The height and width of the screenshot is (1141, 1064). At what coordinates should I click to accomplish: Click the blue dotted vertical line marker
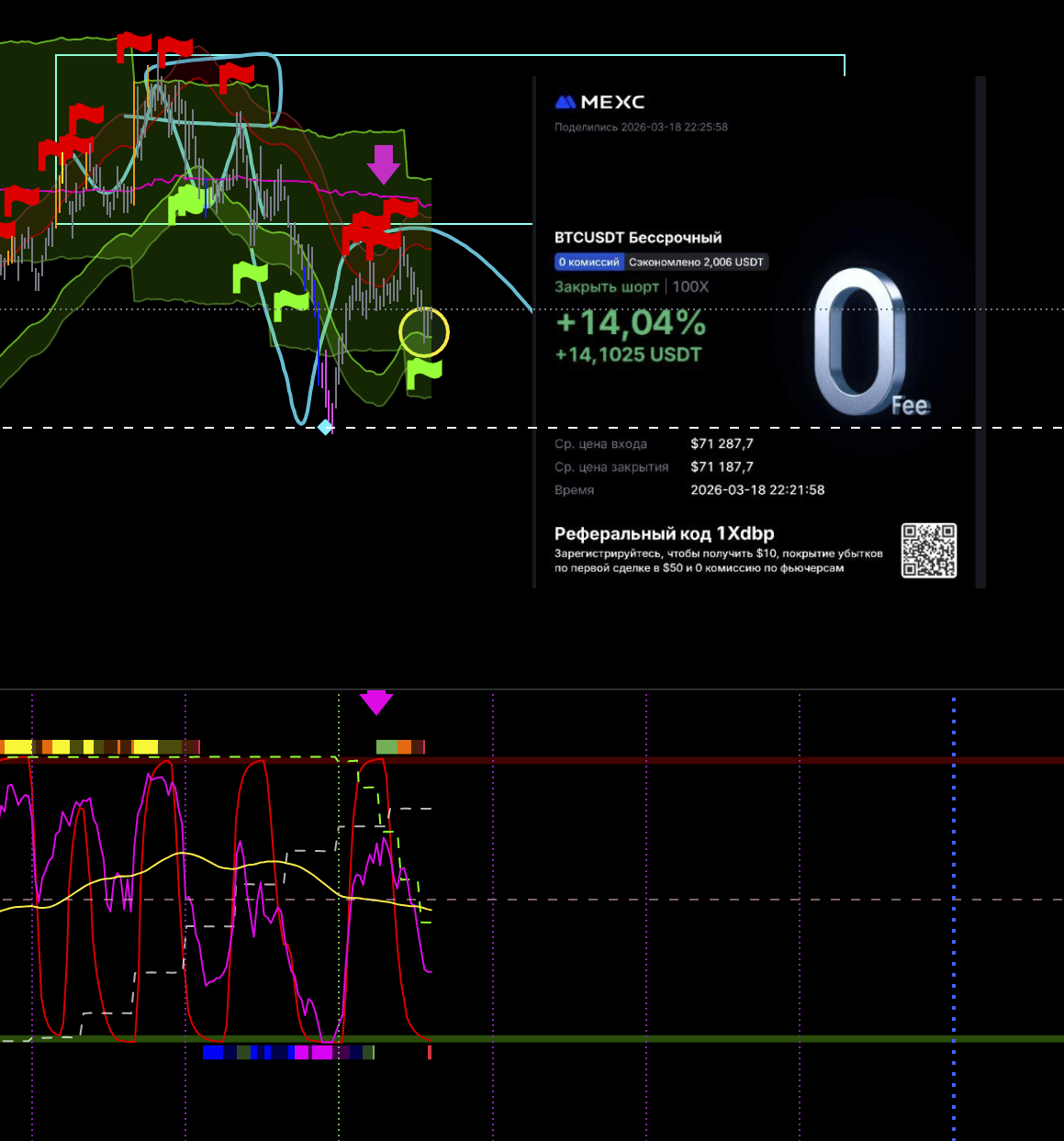[954, 918]
